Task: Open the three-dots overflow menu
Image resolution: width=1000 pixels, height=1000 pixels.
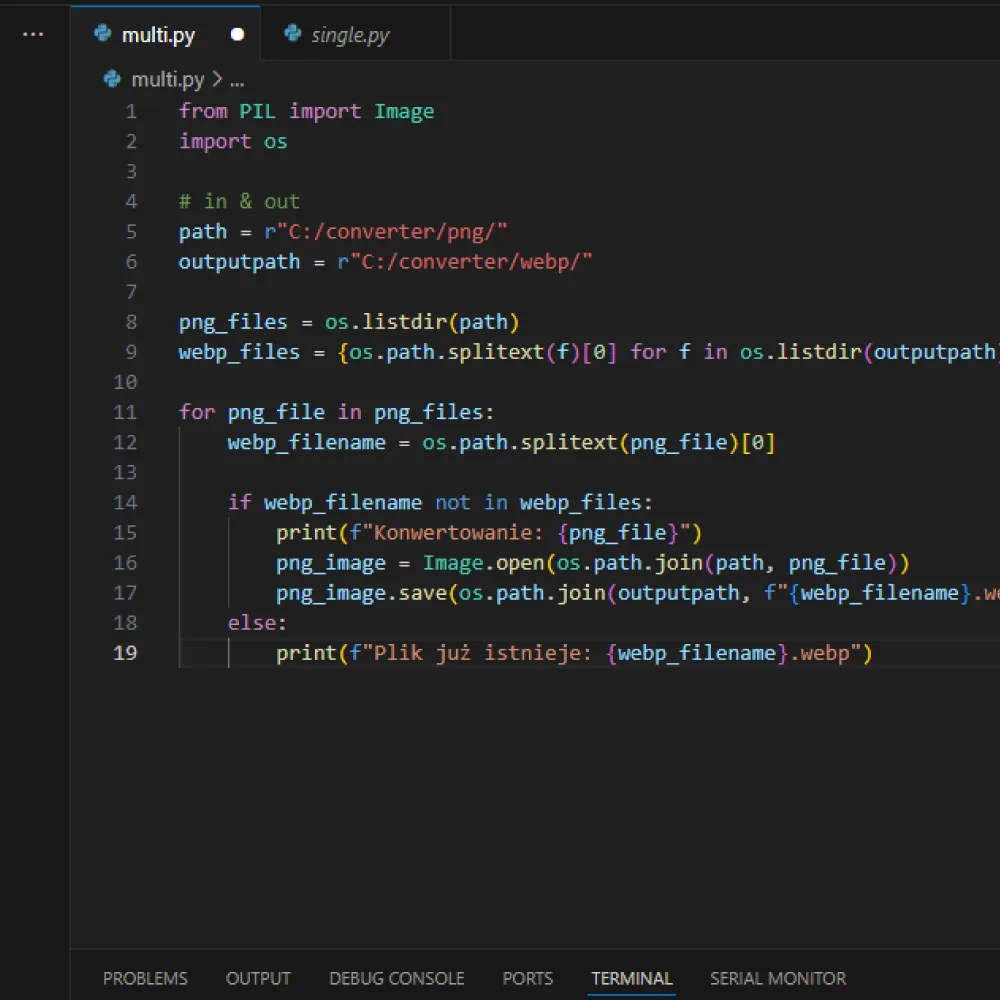Action: (x=33, y=34)
